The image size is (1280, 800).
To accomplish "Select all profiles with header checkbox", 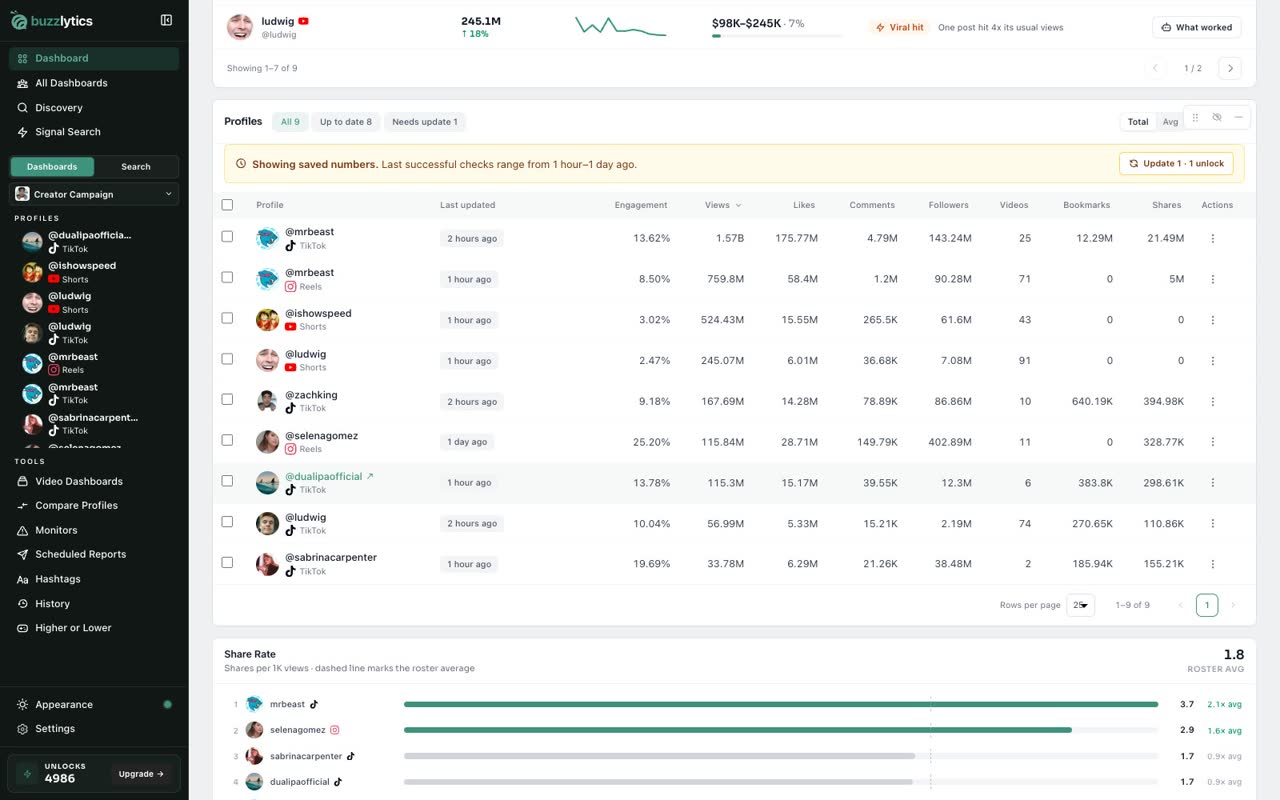I will pos(227,205).
